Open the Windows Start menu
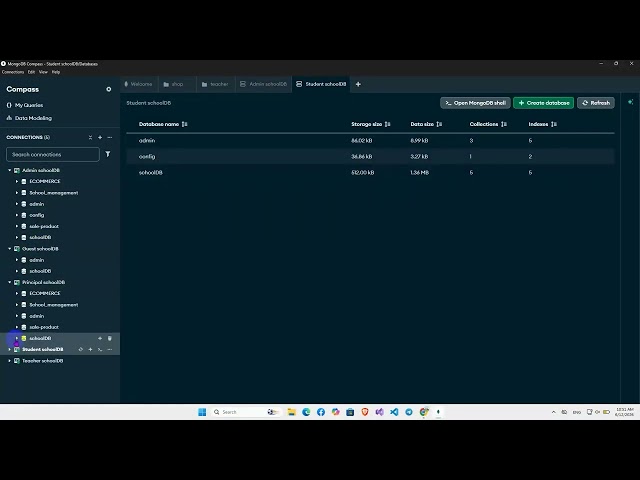Screen dimensions: 640x480 tap(202, 412)
